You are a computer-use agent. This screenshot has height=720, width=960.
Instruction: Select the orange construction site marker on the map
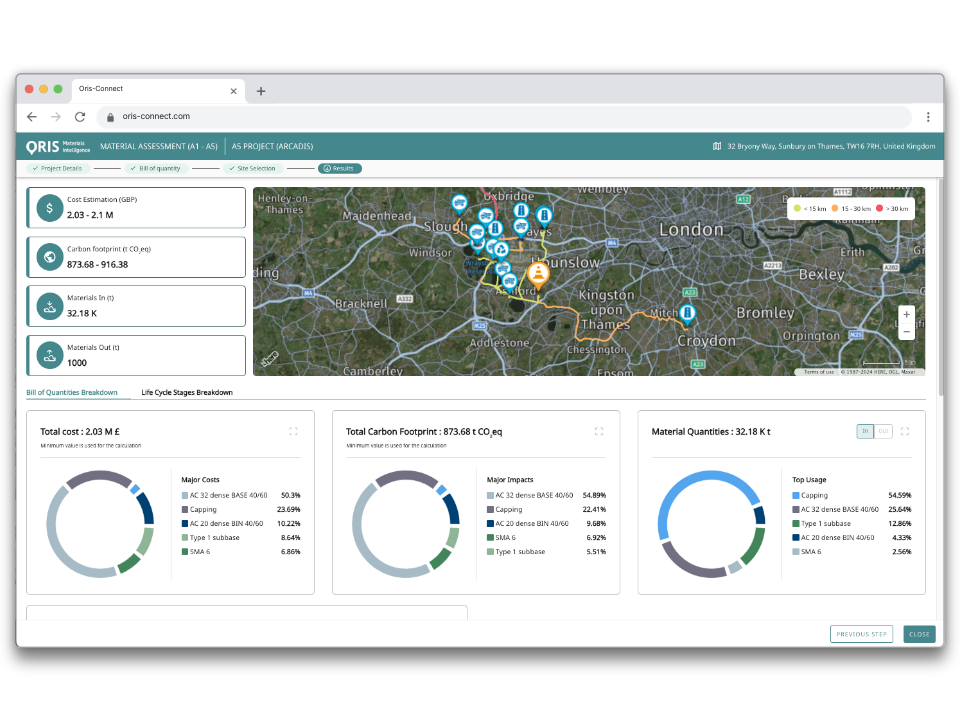[x=538, y=272]
